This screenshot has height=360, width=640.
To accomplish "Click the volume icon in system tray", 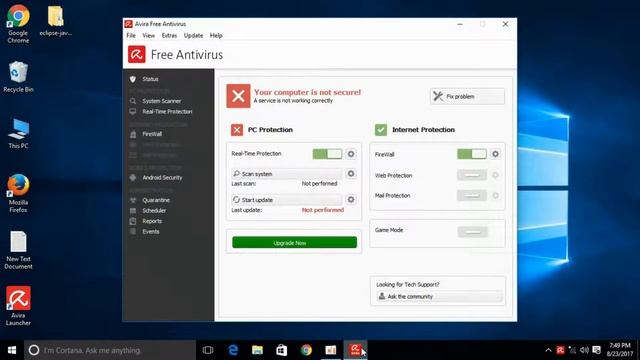I will 584,350.
